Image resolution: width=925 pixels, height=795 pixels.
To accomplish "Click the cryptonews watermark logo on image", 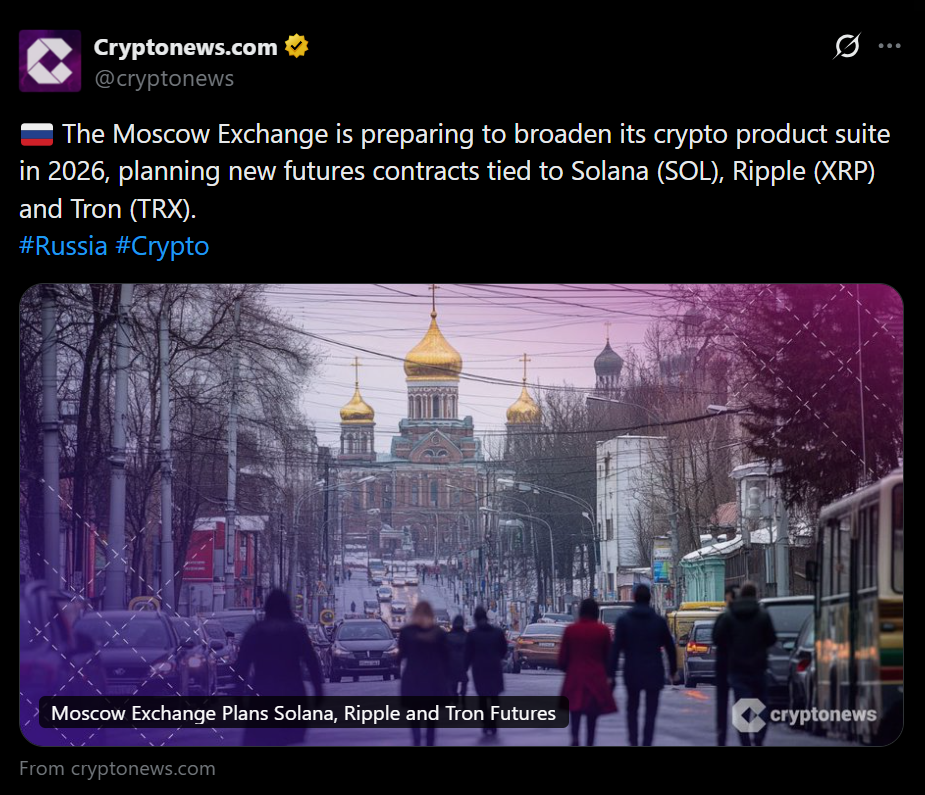I will coord(805,714).
